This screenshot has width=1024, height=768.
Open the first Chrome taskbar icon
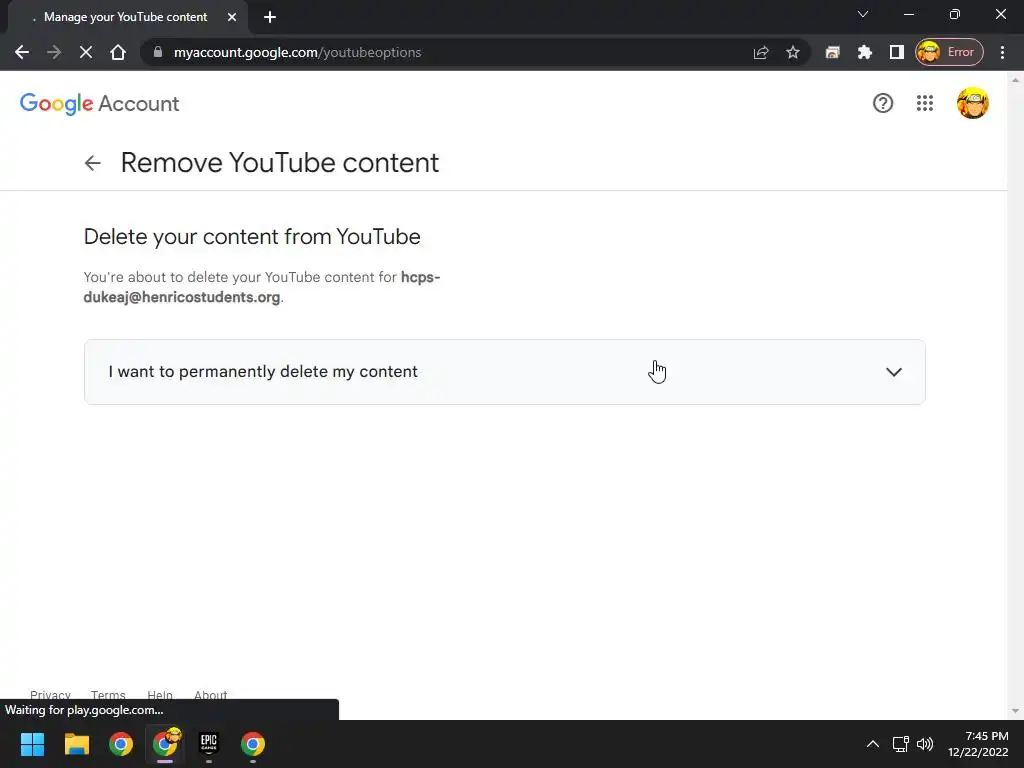tap(121, 744)
